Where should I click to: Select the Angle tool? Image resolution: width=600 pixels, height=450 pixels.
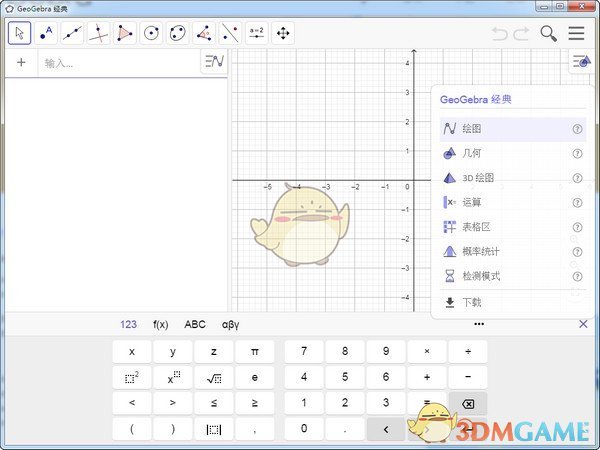point(204,33)
